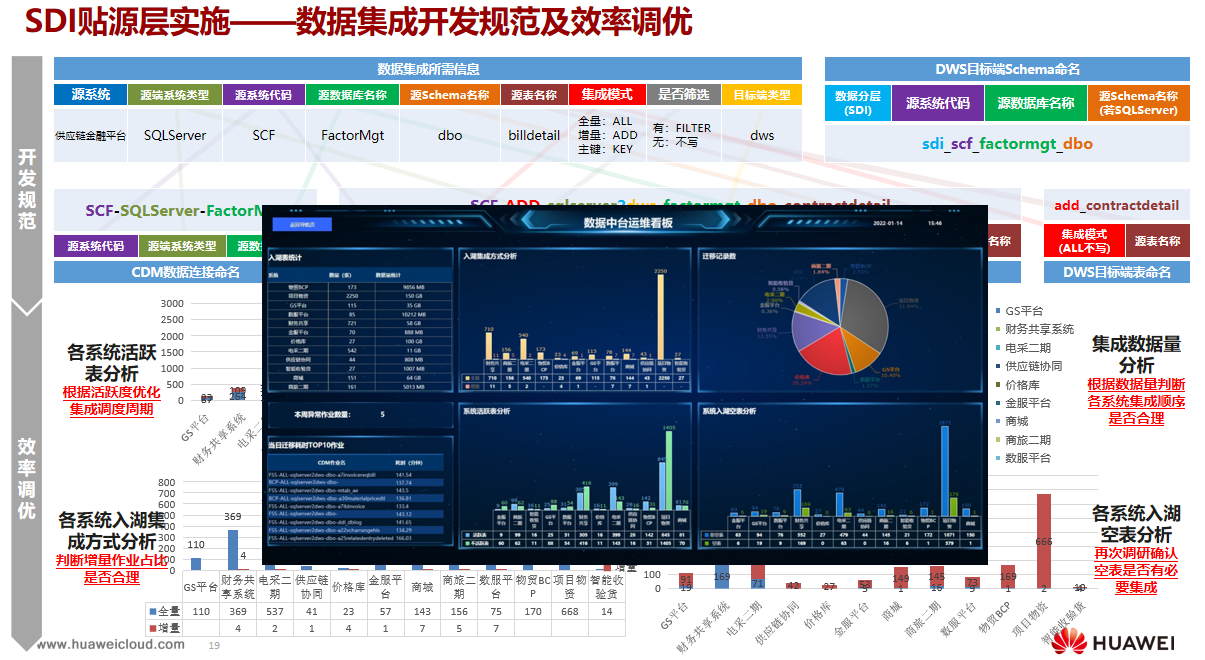Click the 2022-01-14 date in dashboard

[887, 224]
